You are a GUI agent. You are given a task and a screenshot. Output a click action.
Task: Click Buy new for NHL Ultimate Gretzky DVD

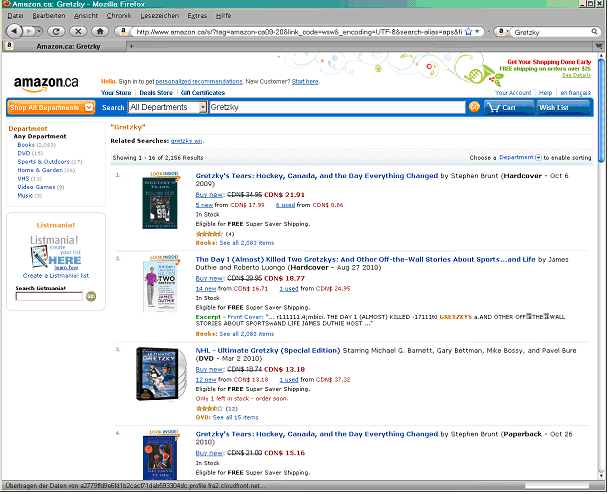pyautogui.click(x=209, y=369)
